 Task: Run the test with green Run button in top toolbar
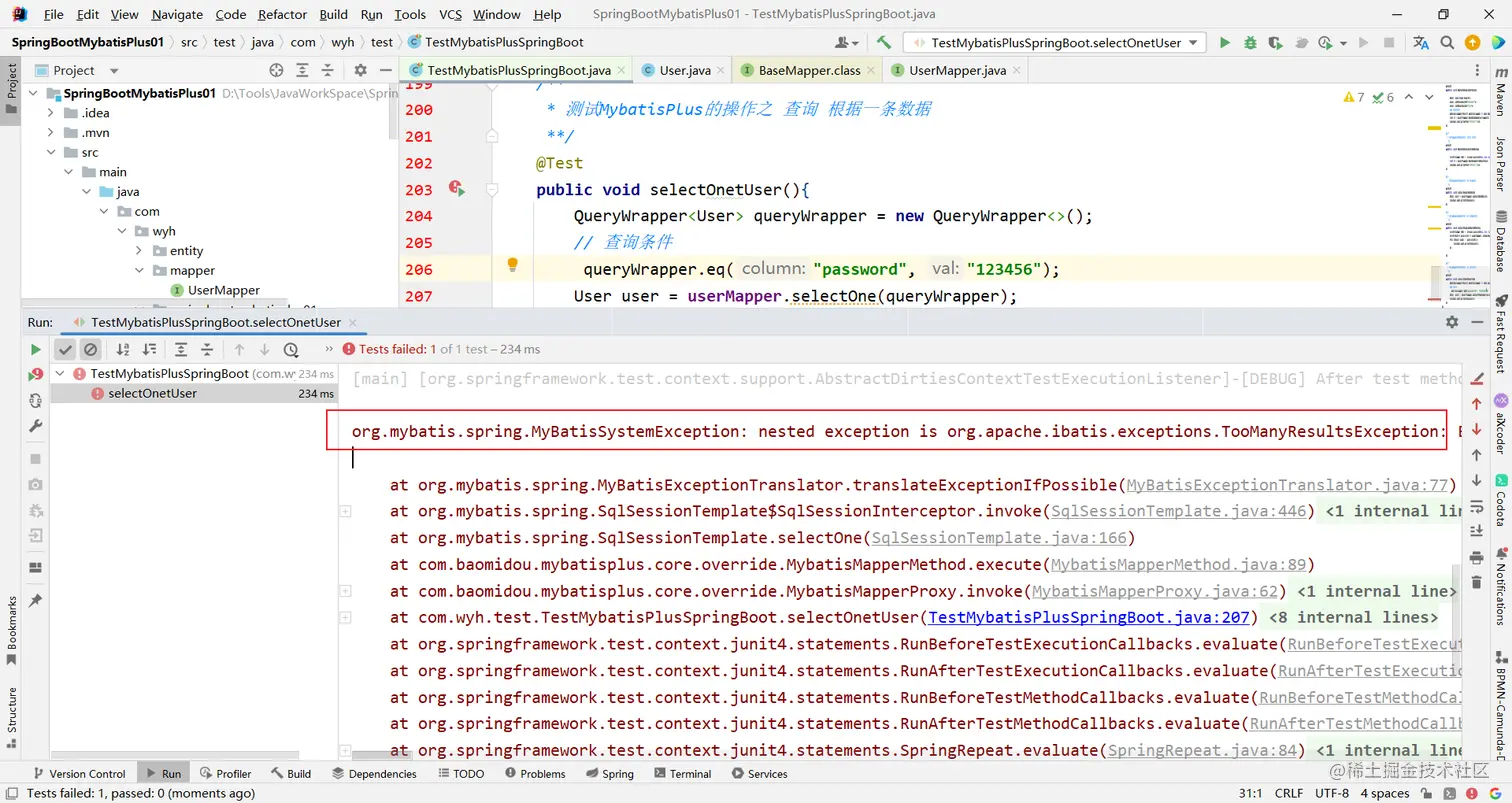point(1224,43)
